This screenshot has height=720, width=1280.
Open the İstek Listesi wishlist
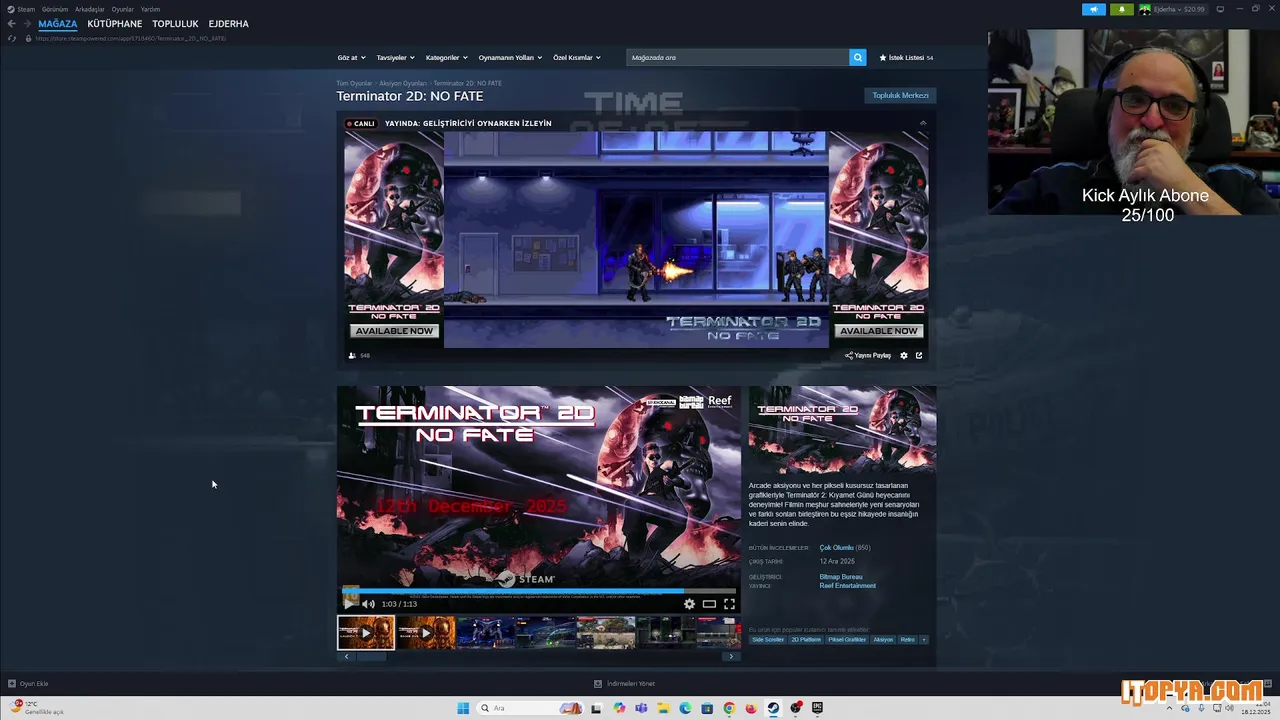[x=906, y=58]
